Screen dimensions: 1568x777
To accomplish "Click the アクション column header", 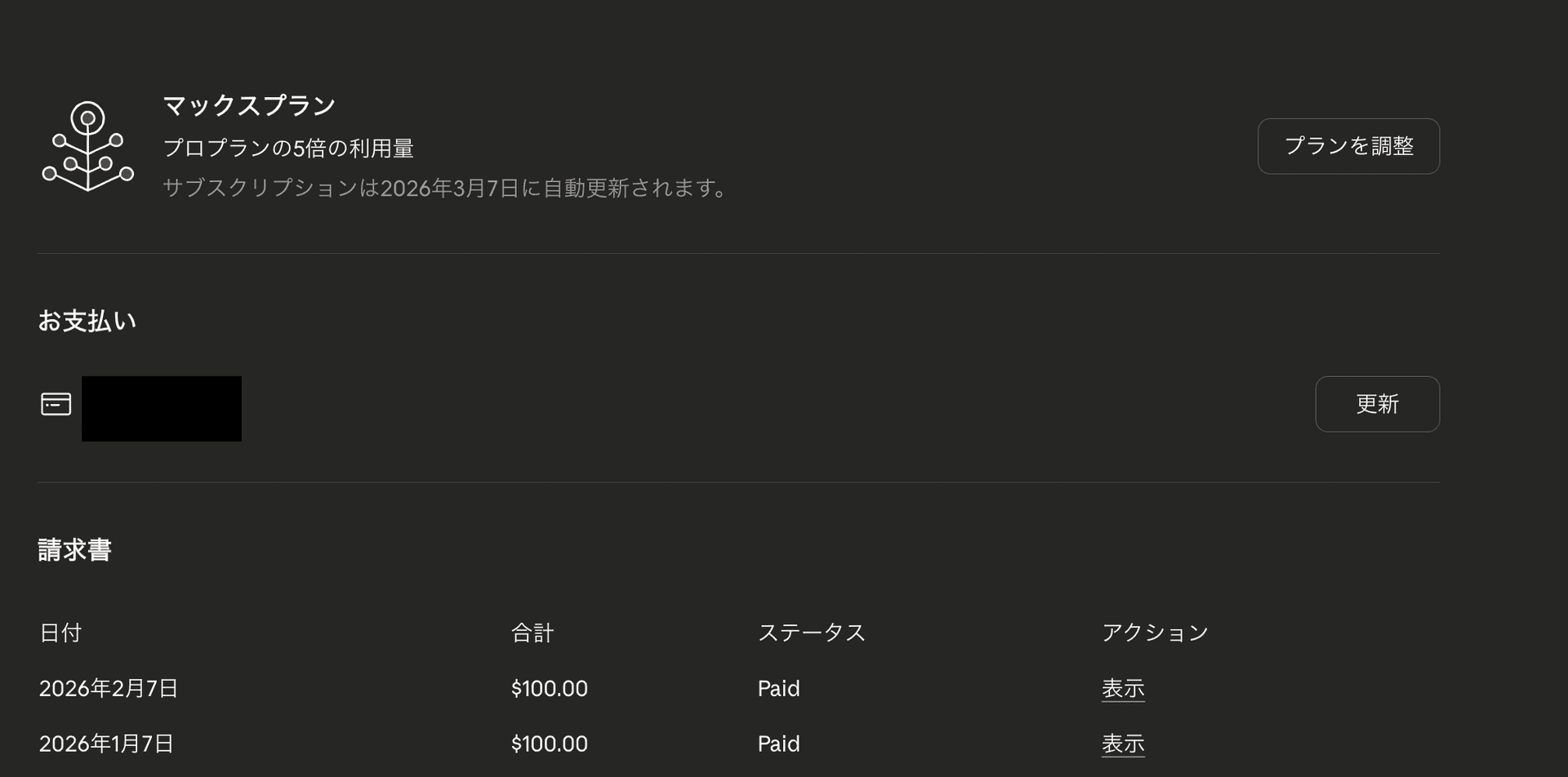I will 1155,633.
